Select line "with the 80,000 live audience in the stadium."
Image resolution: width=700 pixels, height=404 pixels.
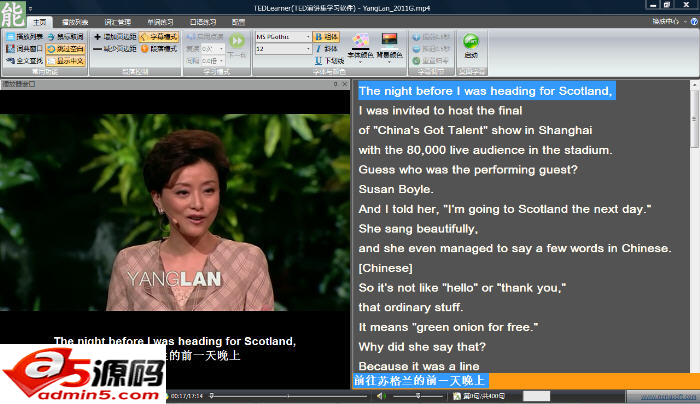[485, 150]
